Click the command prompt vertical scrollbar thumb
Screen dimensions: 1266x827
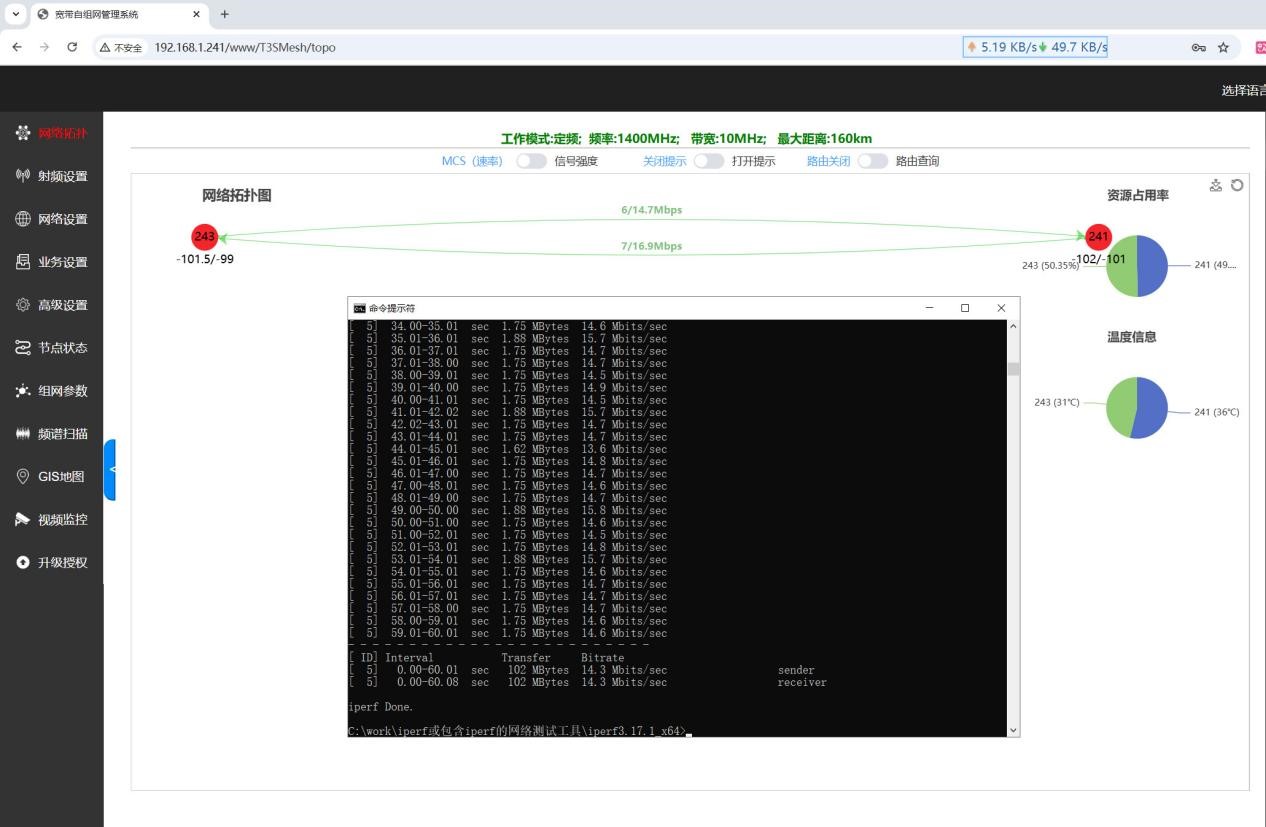click(x=1013, y=369)
